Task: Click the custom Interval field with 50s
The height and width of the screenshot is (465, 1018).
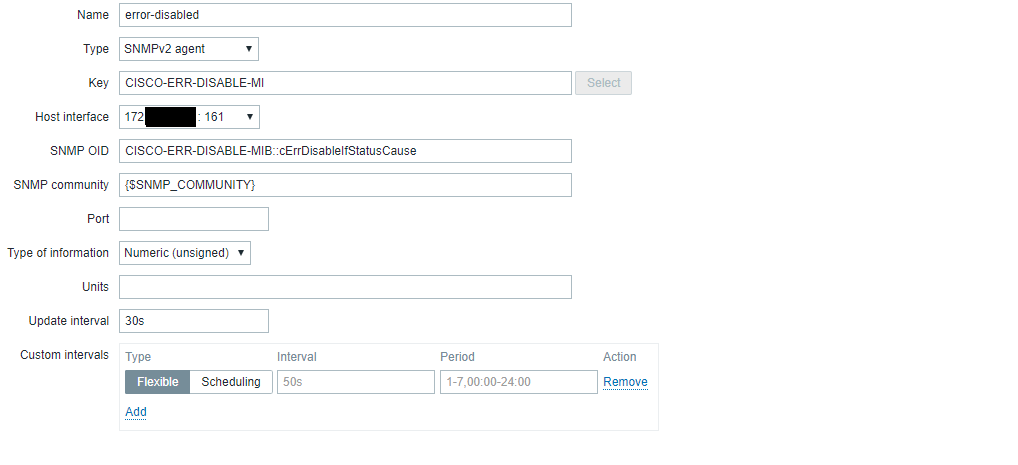Action: point(355,382)
